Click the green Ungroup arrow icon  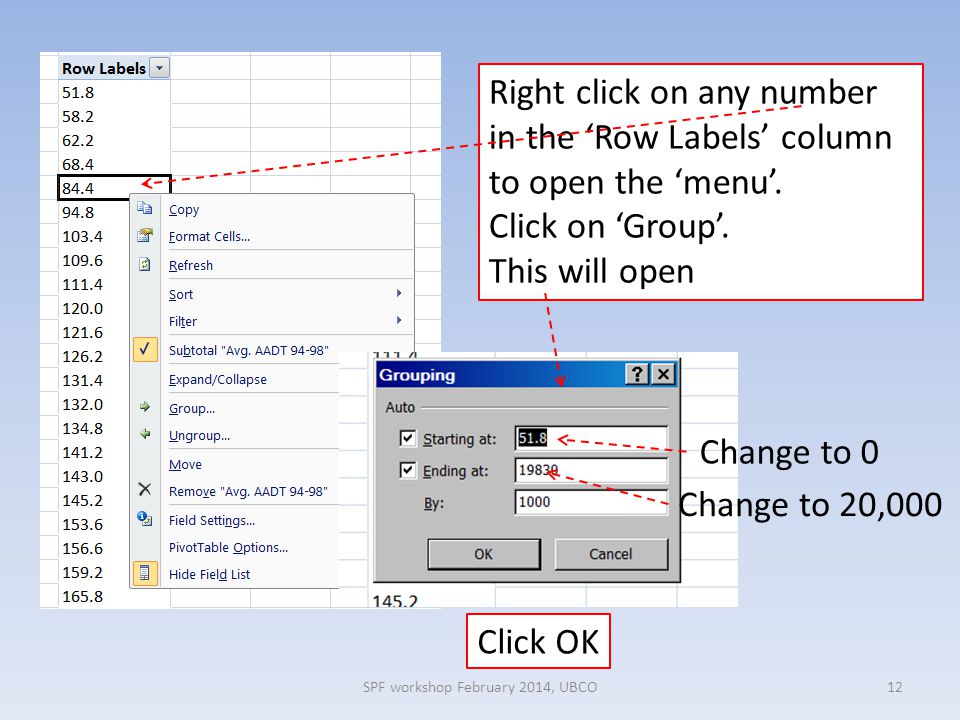144,434
